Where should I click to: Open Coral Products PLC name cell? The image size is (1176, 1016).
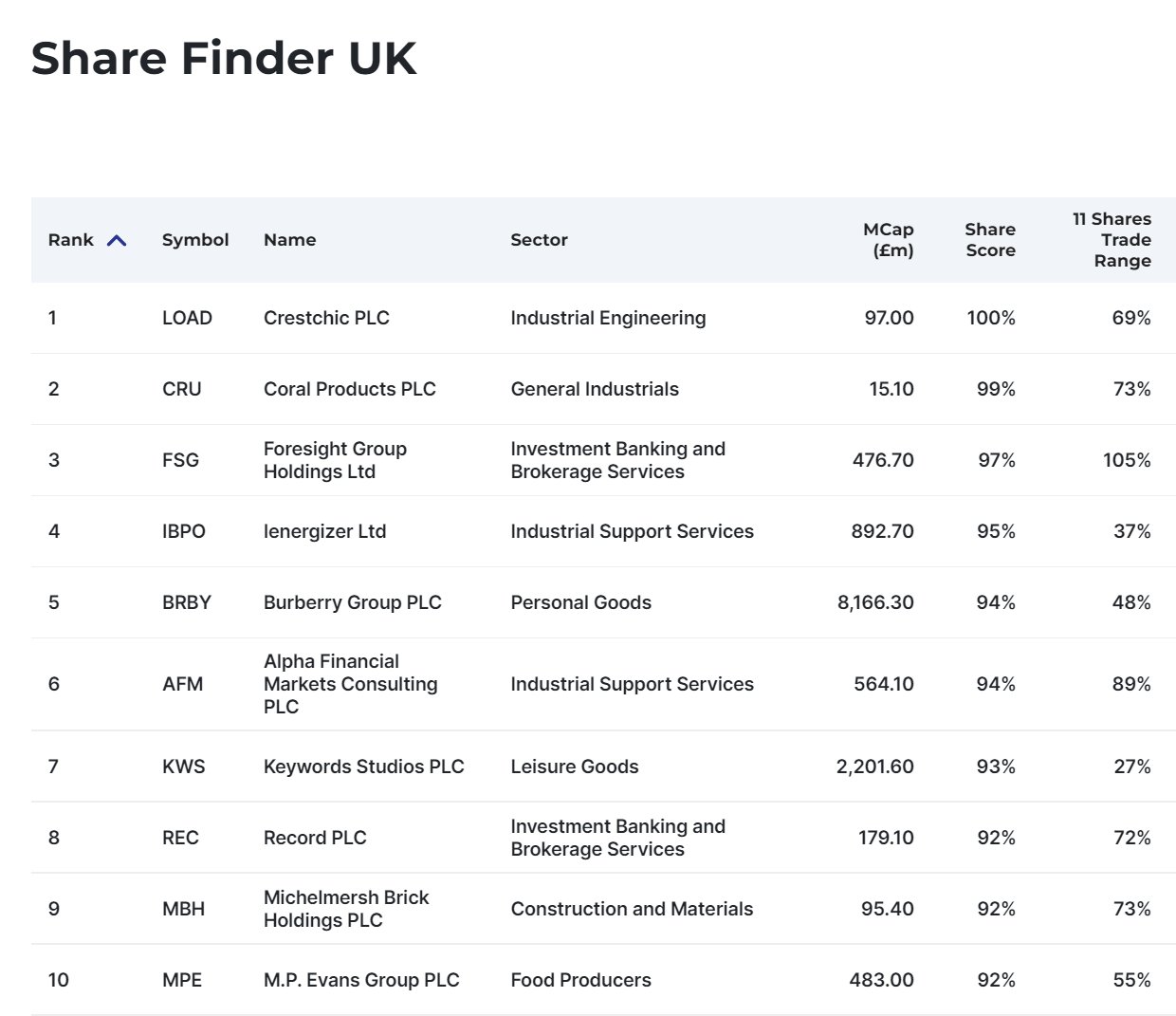point(350,389)
